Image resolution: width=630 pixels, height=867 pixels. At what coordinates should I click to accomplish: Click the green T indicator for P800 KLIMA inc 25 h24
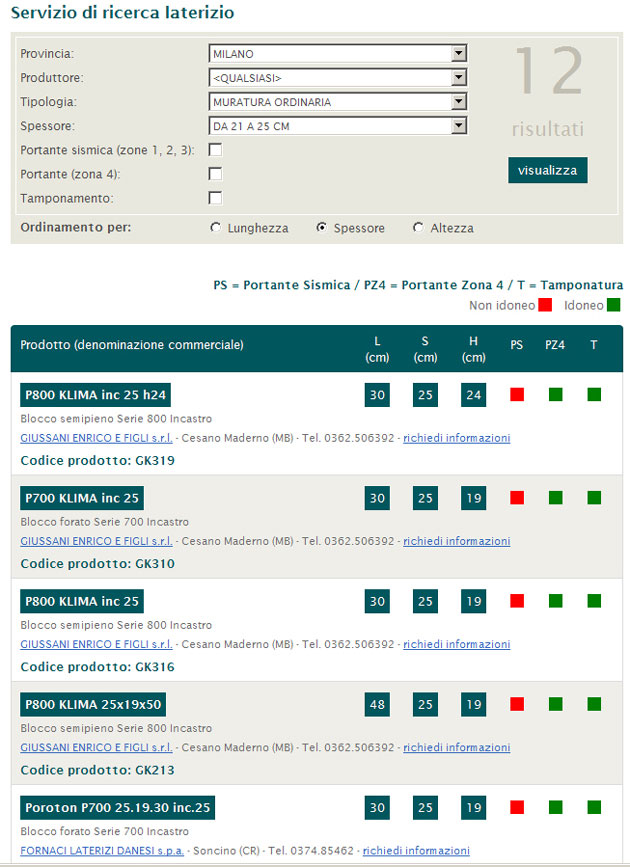594,394
